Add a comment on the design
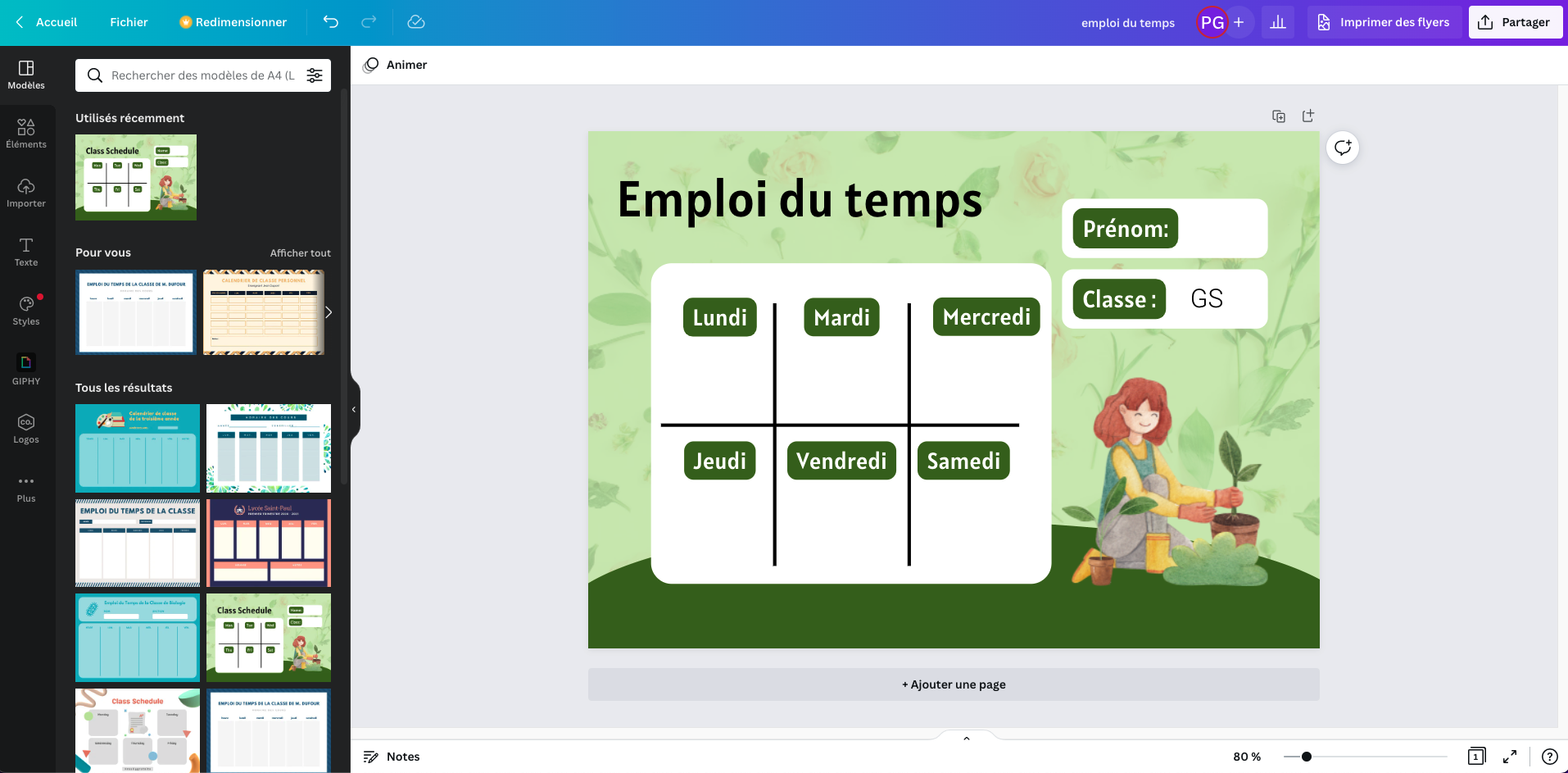The image size is (1568, 773). [x=1342, y=148]
